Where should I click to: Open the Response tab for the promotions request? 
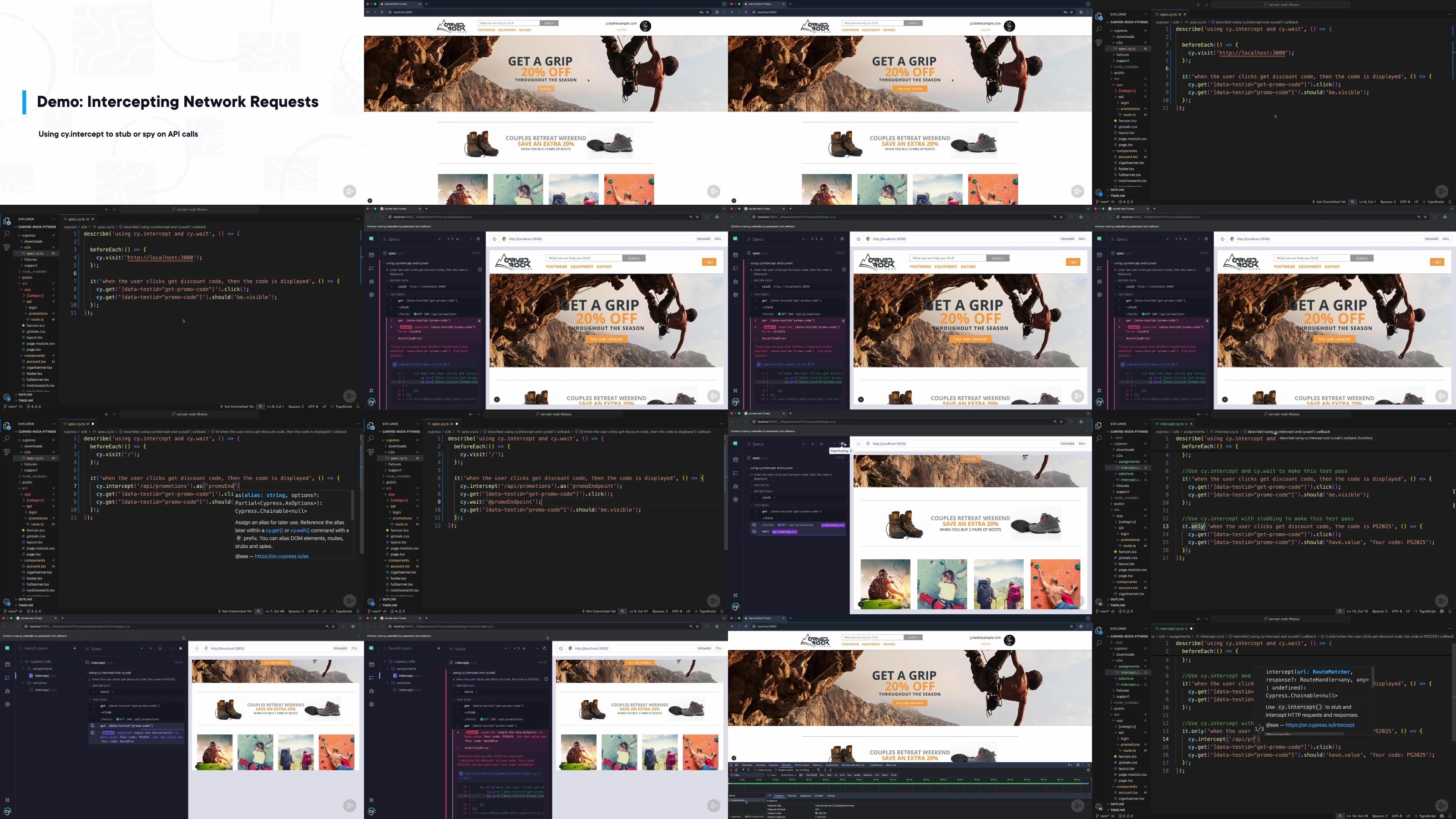(x=806, y=796)
